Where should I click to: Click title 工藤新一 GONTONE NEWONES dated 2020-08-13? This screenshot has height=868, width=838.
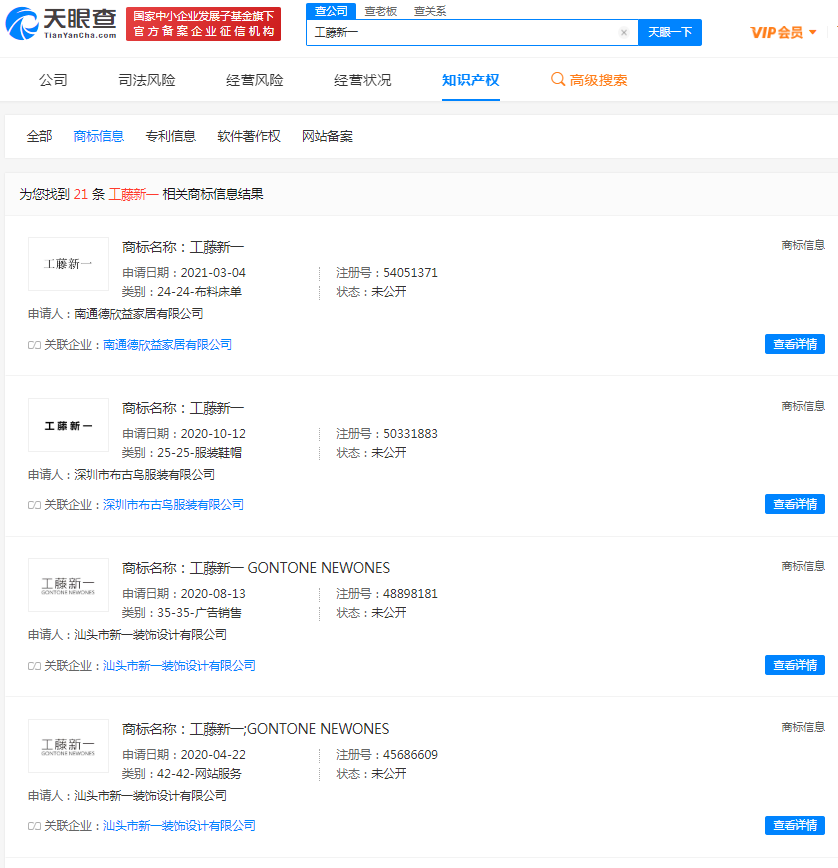click(x=289, y=568)
